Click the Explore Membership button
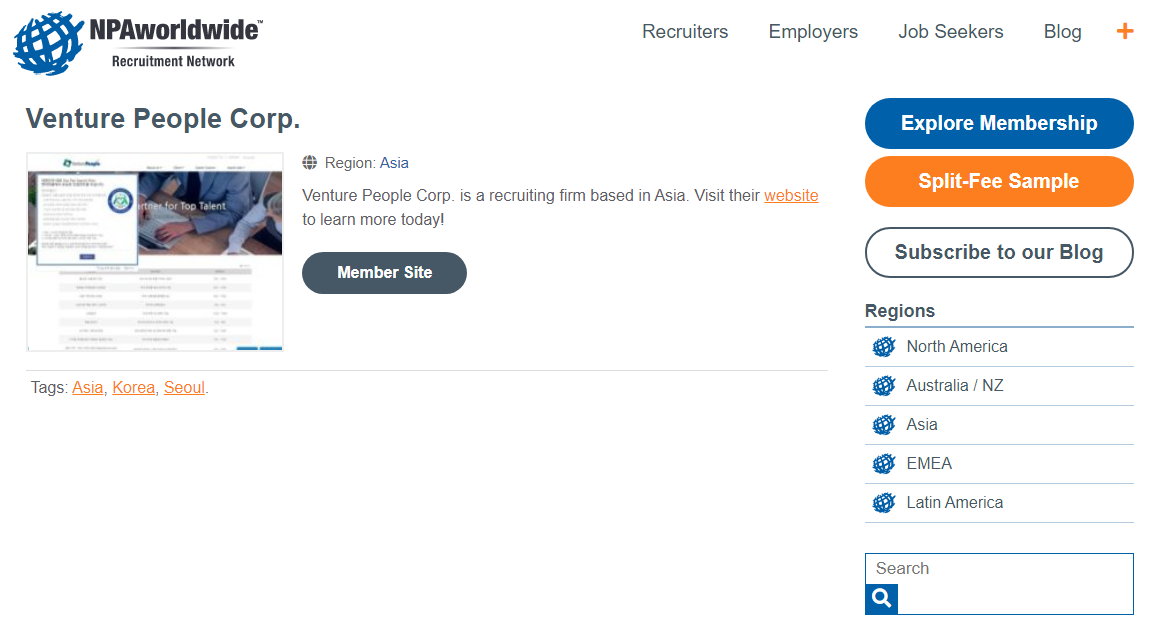The width and height of the screenshot is (1161, 625). click(x=999, y=123)
